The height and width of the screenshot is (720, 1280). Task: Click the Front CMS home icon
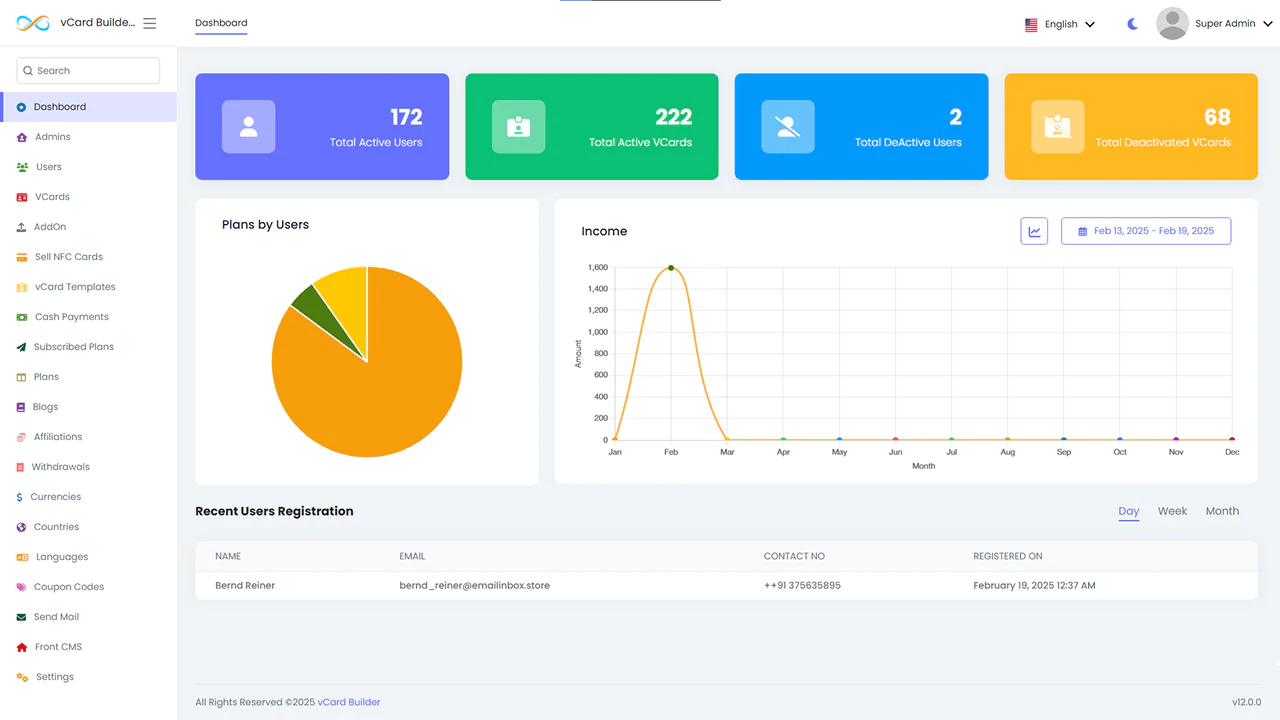(22, 647)
